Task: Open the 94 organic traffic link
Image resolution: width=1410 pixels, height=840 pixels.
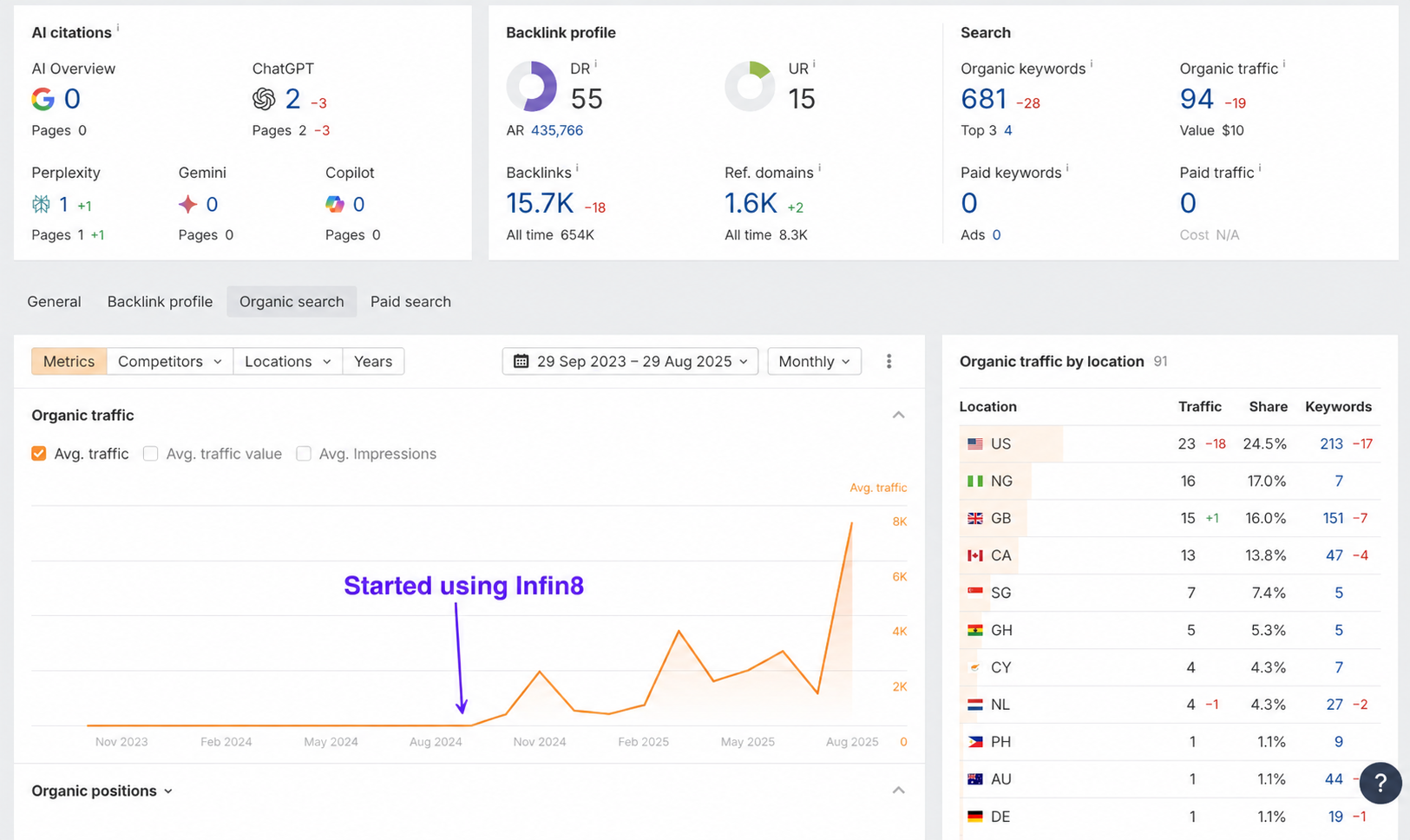Action: coord(1197,99)
